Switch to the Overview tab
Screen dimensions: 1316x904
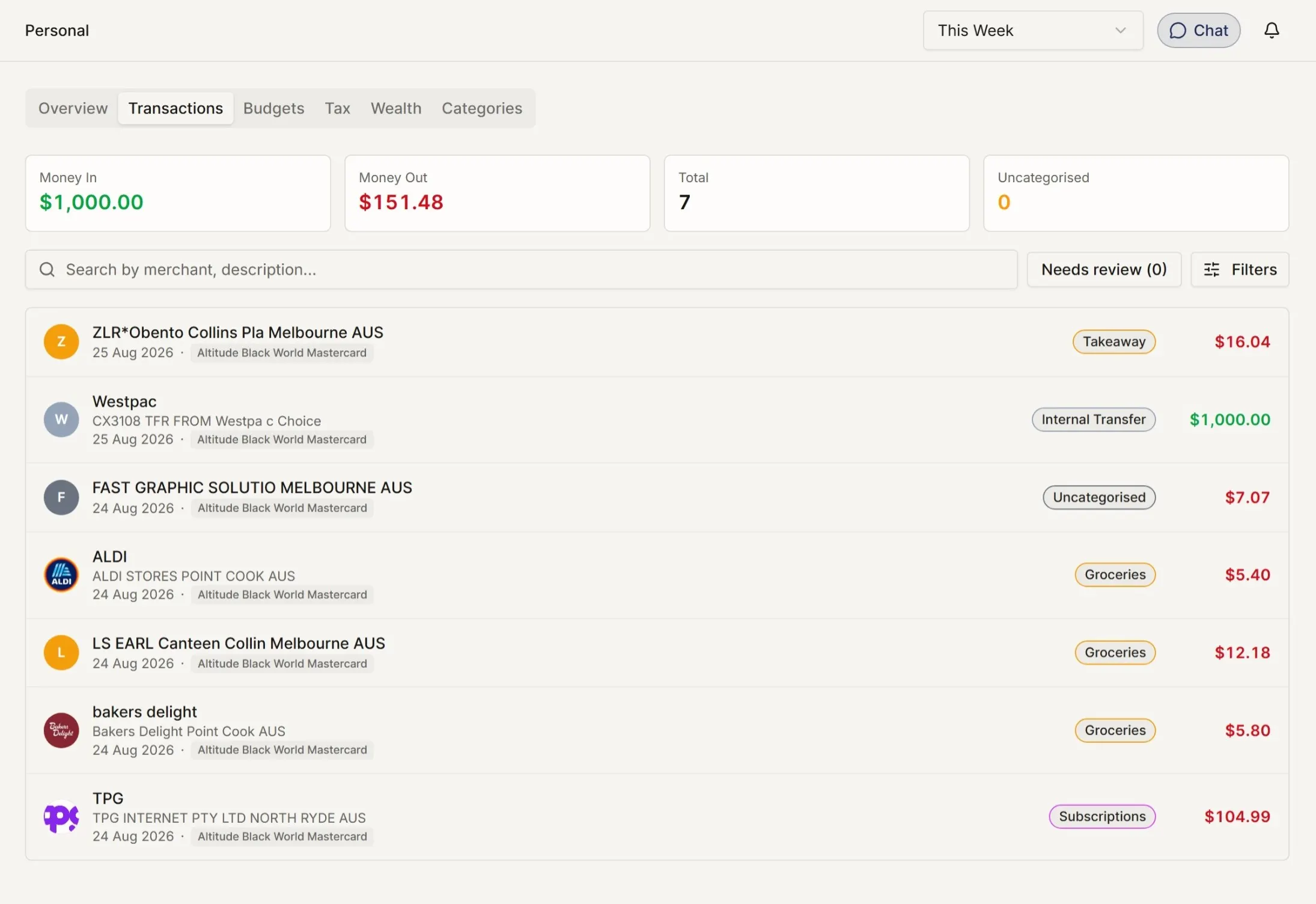[73, 108]
